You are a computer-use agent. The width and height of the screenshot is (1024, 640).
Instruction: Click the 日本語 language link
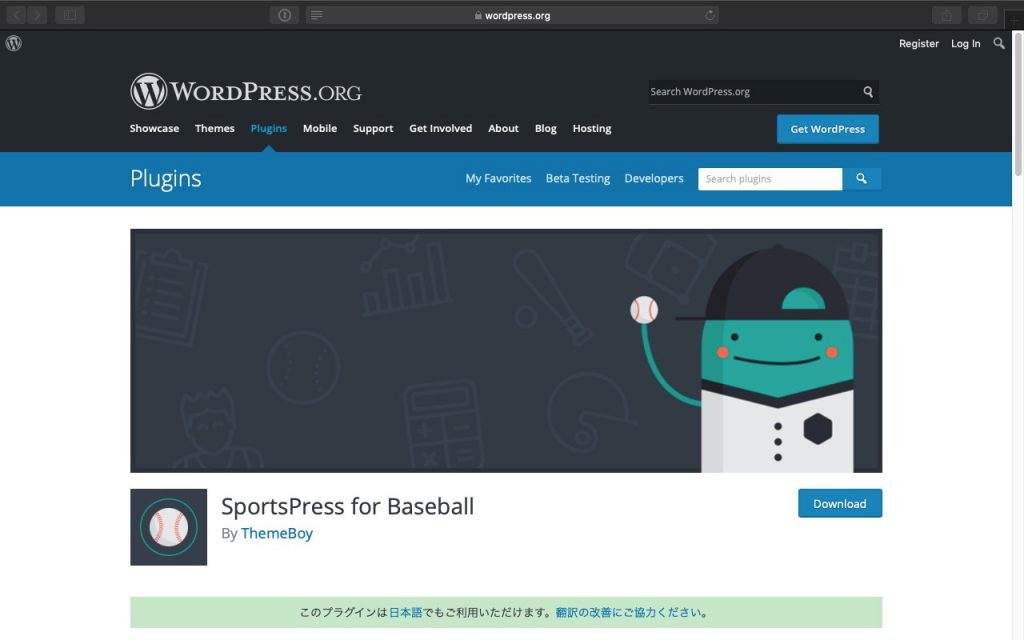coord(405,612)
